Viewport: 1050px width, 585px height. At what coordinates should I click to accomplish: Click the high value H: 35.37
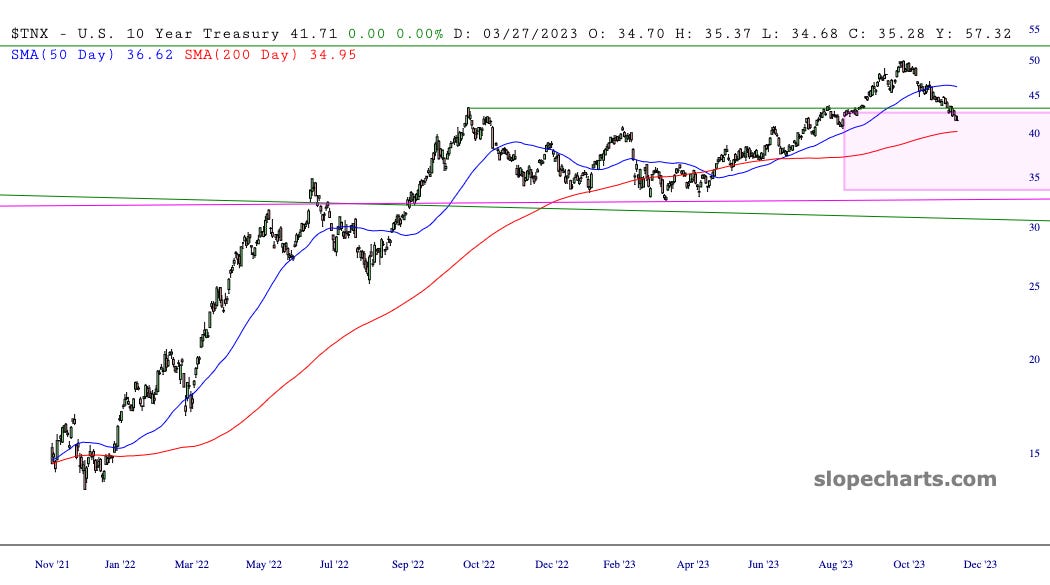coord(714,33)
